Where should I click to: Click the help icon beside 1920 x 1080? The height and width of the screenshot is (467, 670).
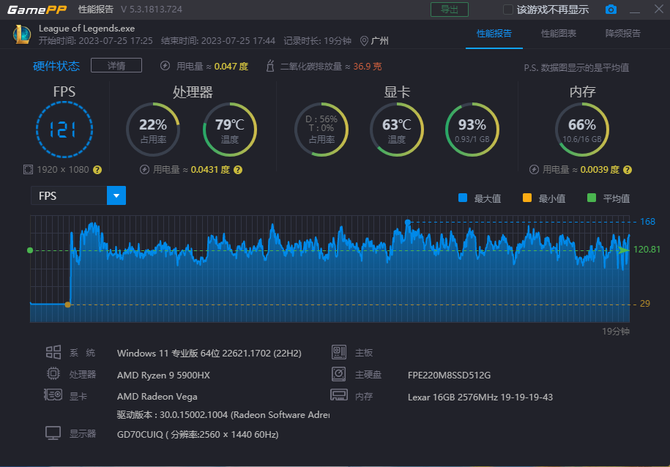pyautogui.click(x=97, y=170)
